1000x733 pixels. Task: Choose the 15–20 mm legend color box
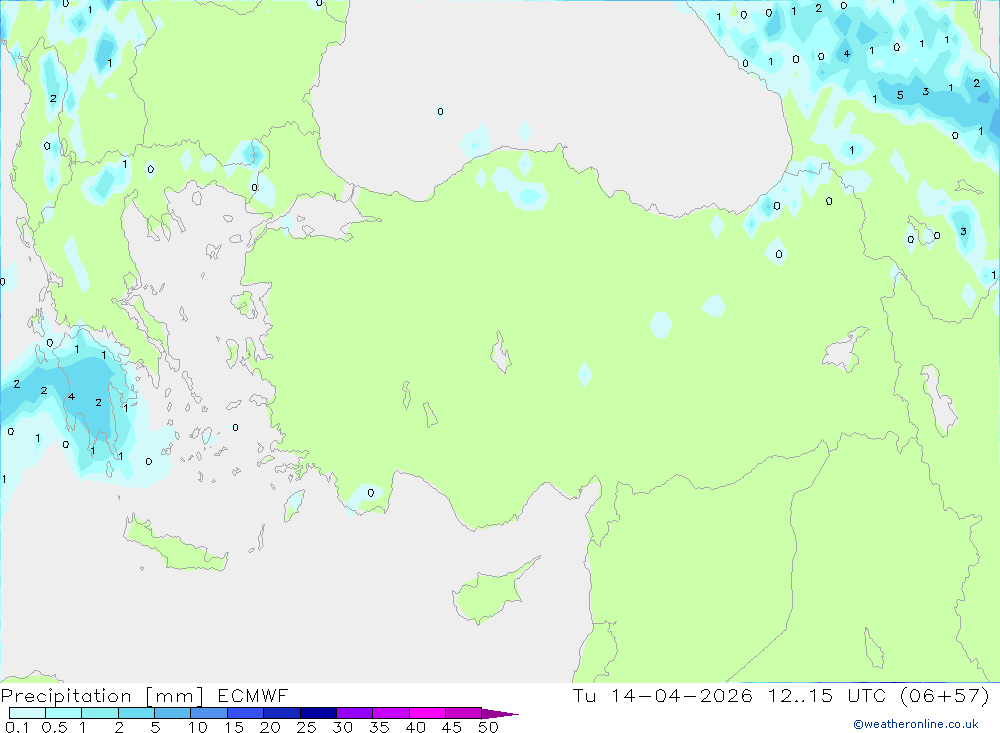[245, 713]
